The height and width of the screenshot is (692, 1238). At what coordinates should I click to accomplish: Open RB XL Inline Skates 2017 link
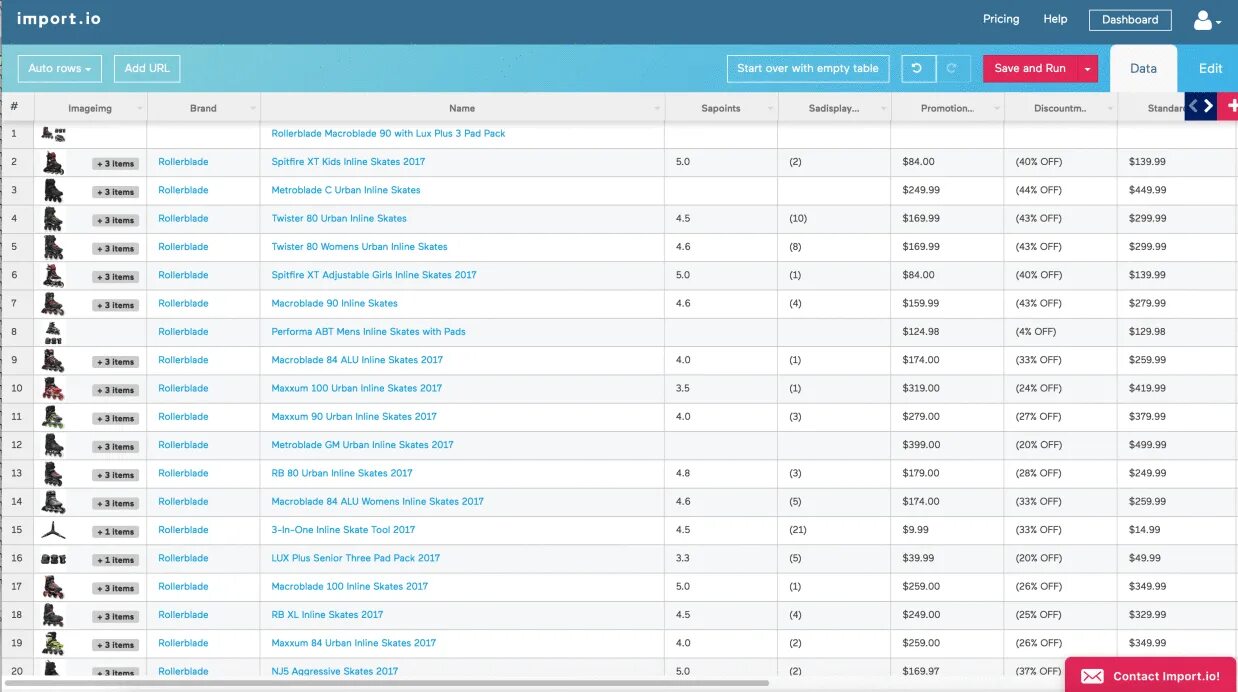(327, 615)
